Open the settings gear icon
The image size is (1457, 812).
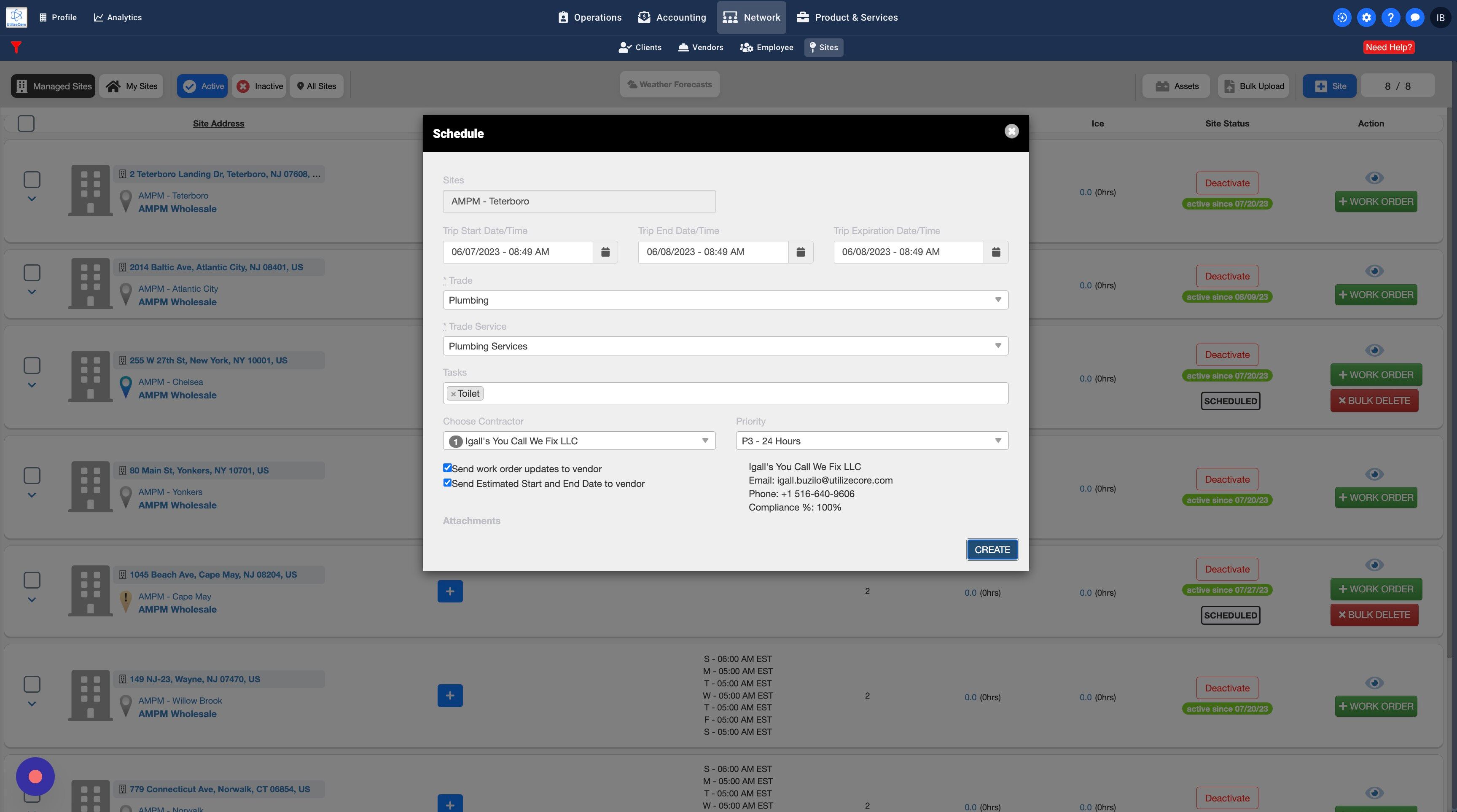click(x=1366, y=18)
